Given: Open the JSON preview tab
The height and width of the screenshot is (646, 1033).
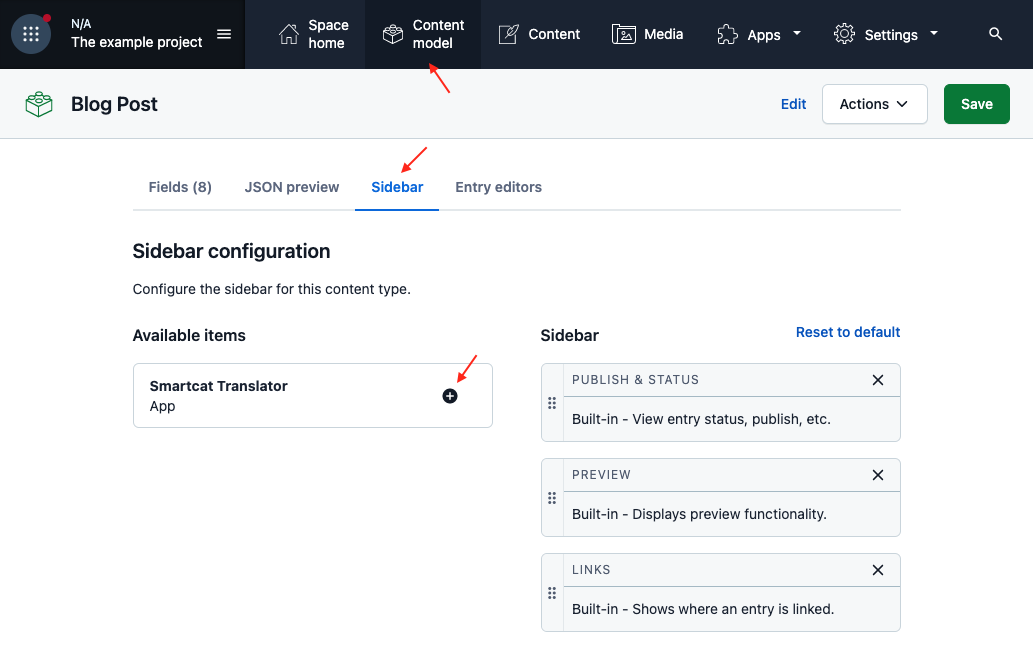Looking at the screenshot, I should 292,187.
